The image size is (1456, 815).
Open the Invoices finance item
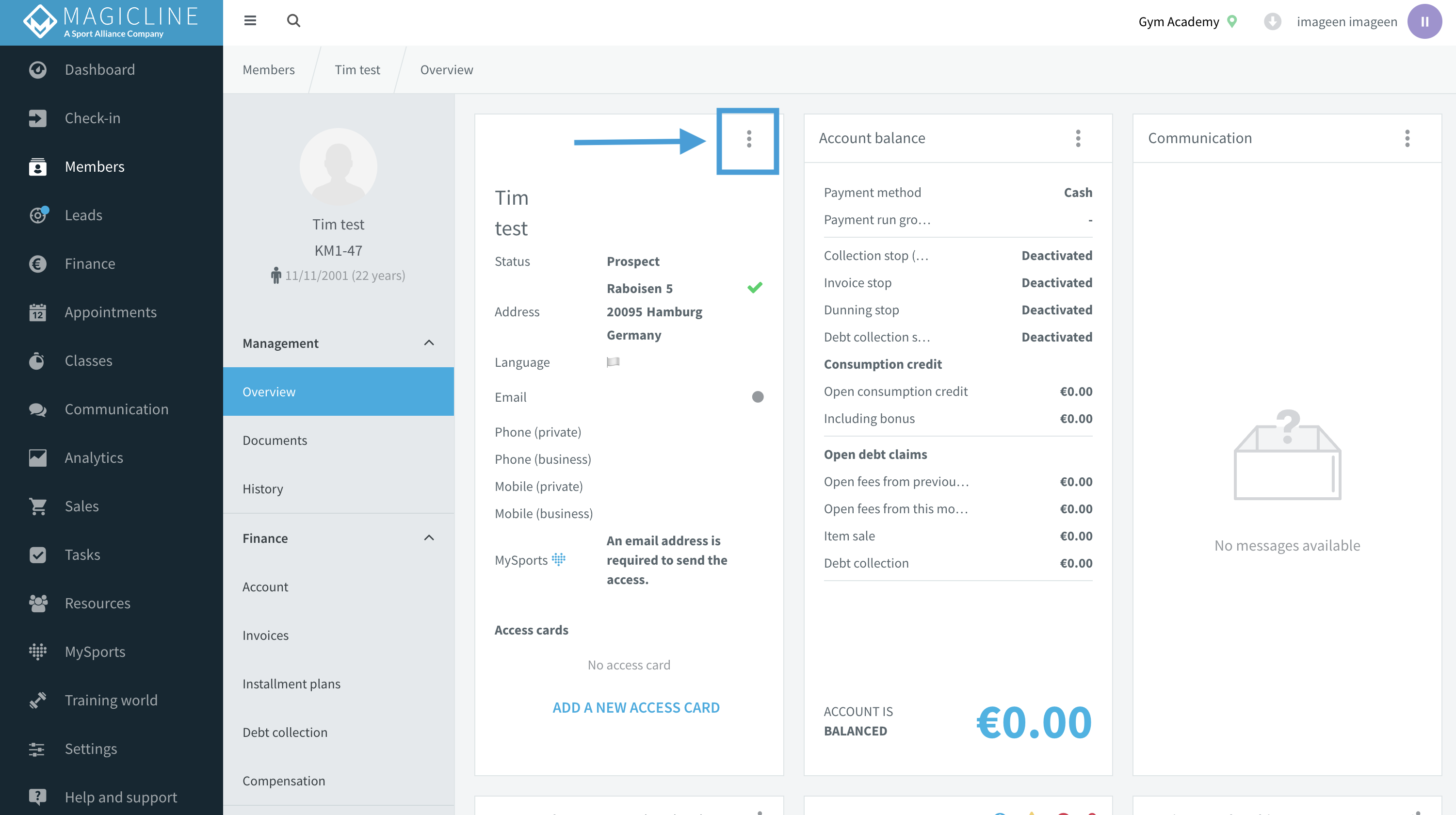(x=339, y=636)
